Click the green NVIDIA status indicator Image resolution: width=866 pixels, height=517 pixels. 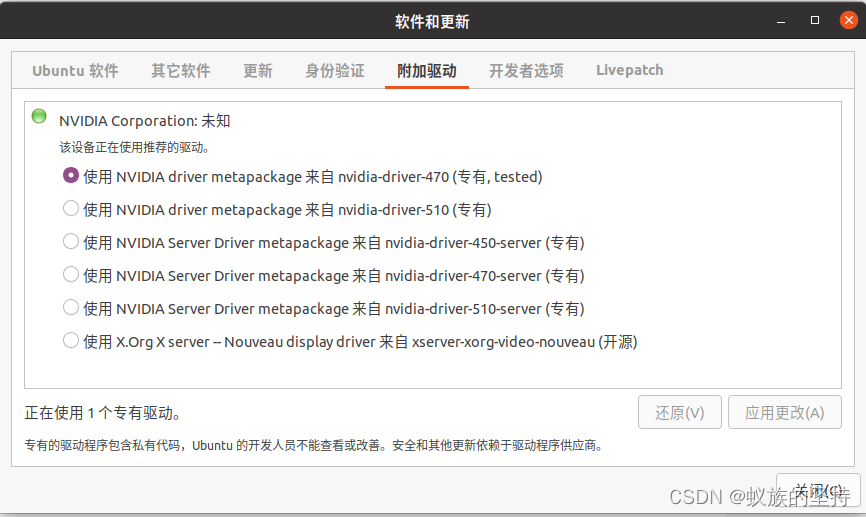pyautogui.click(x=39, y=117)
